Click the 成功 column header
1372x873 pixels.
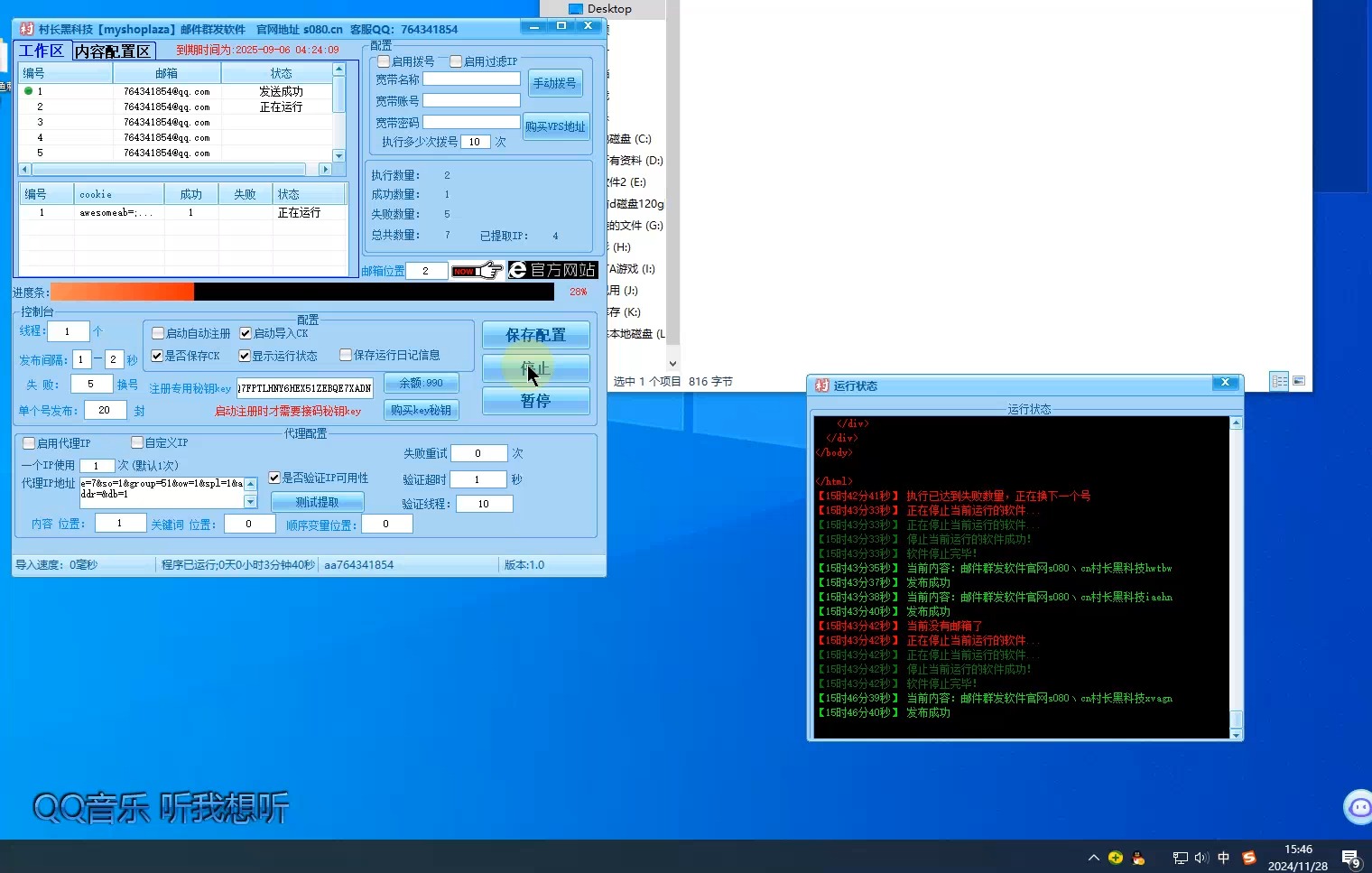[191, 194]
